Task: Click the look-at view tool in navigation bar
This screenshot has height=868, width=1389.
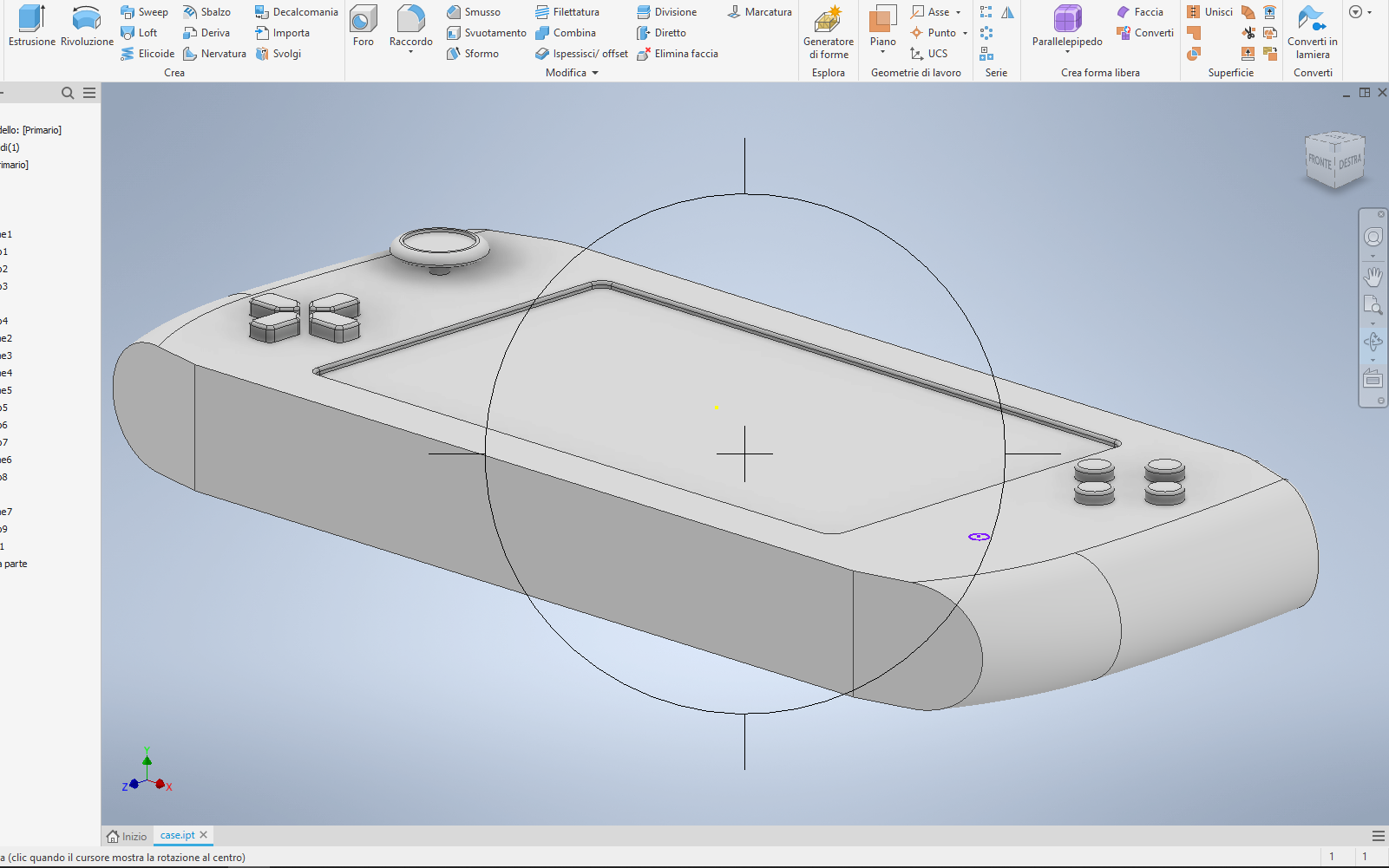Action: 1373,379
